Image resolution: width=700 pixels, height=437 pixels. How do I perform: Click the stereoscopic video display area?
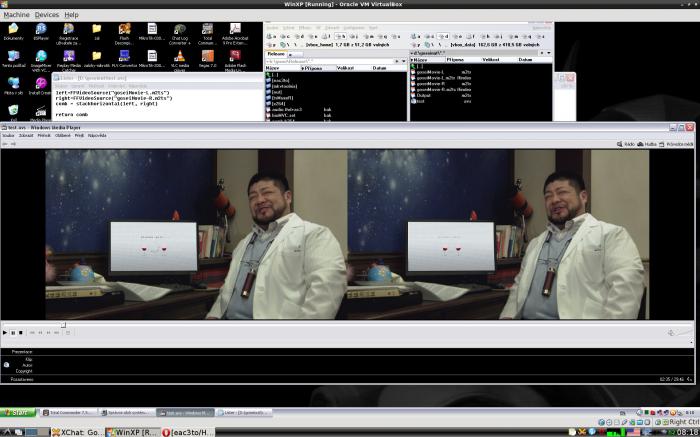347,234
